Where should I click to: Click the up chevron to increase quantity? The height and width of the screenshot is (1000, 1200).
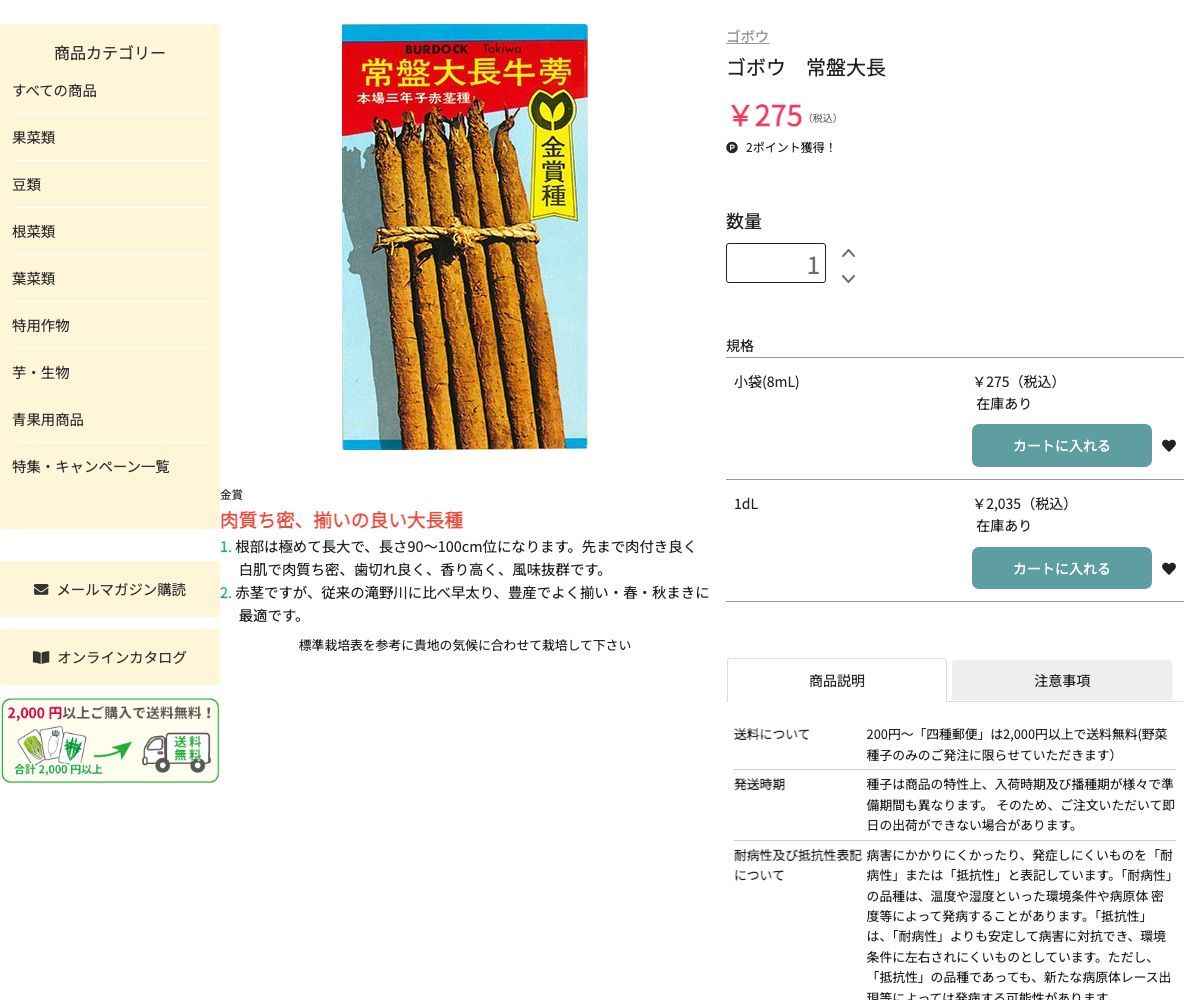[848, 253]
